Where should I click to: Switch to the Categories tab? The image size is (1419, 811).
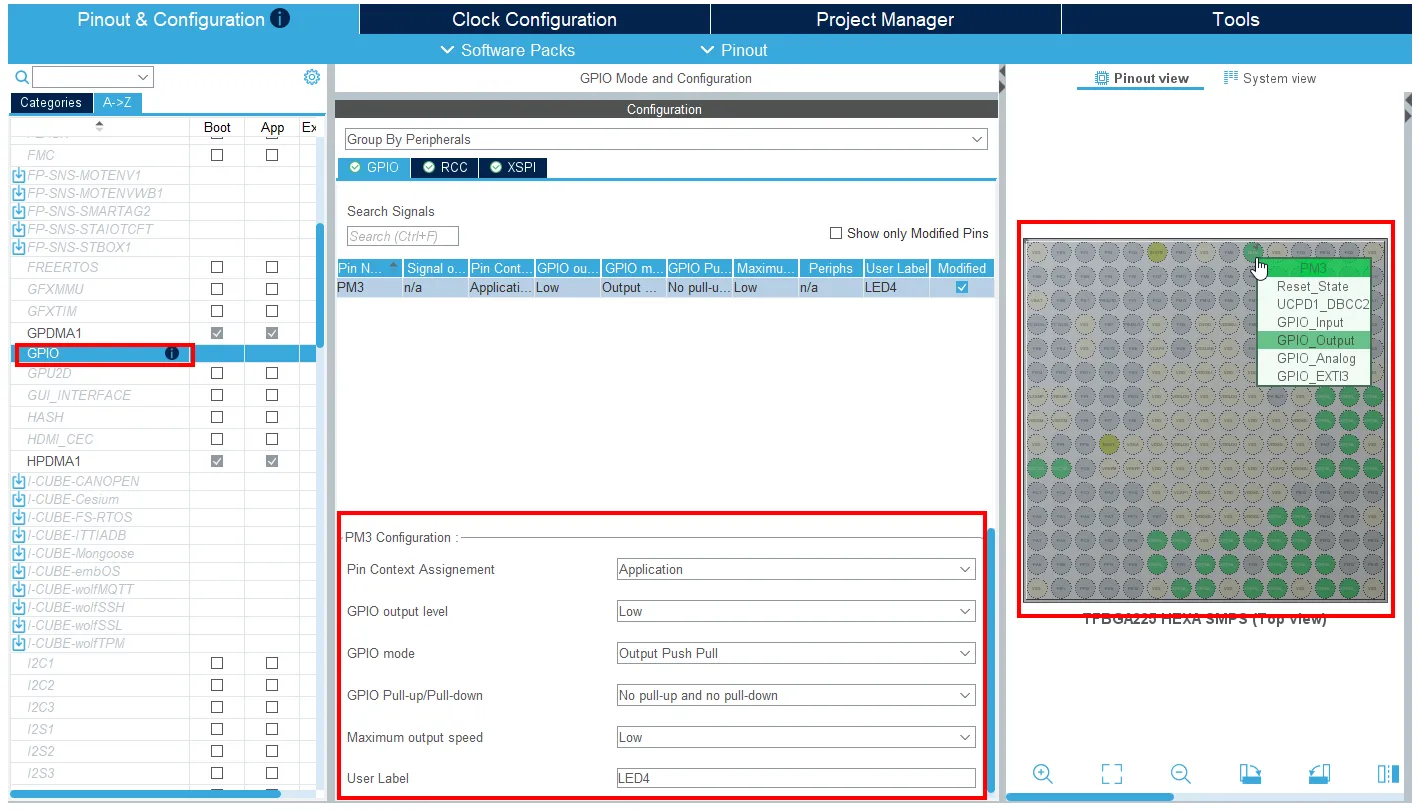click(51, 102)
